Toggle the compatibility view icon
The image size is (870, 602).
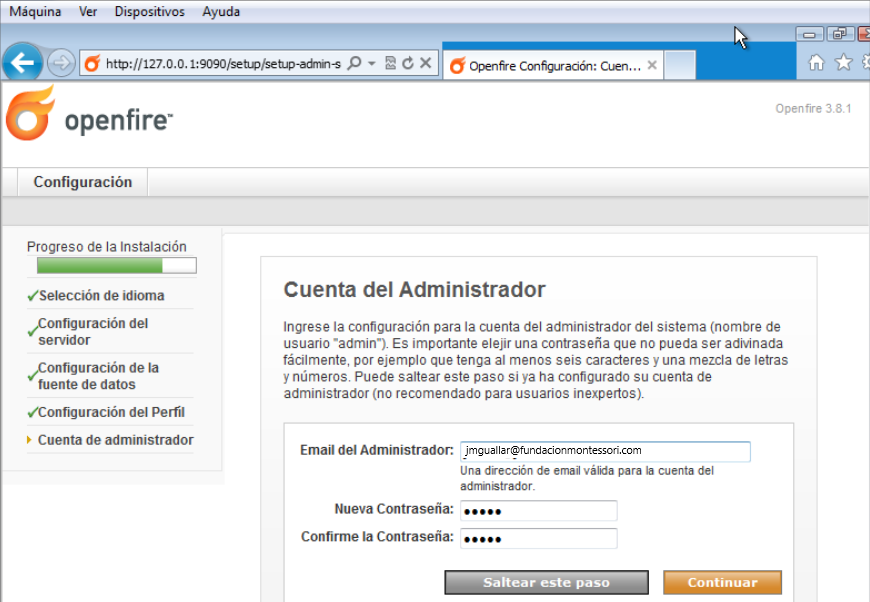click(x=391, y=63)
